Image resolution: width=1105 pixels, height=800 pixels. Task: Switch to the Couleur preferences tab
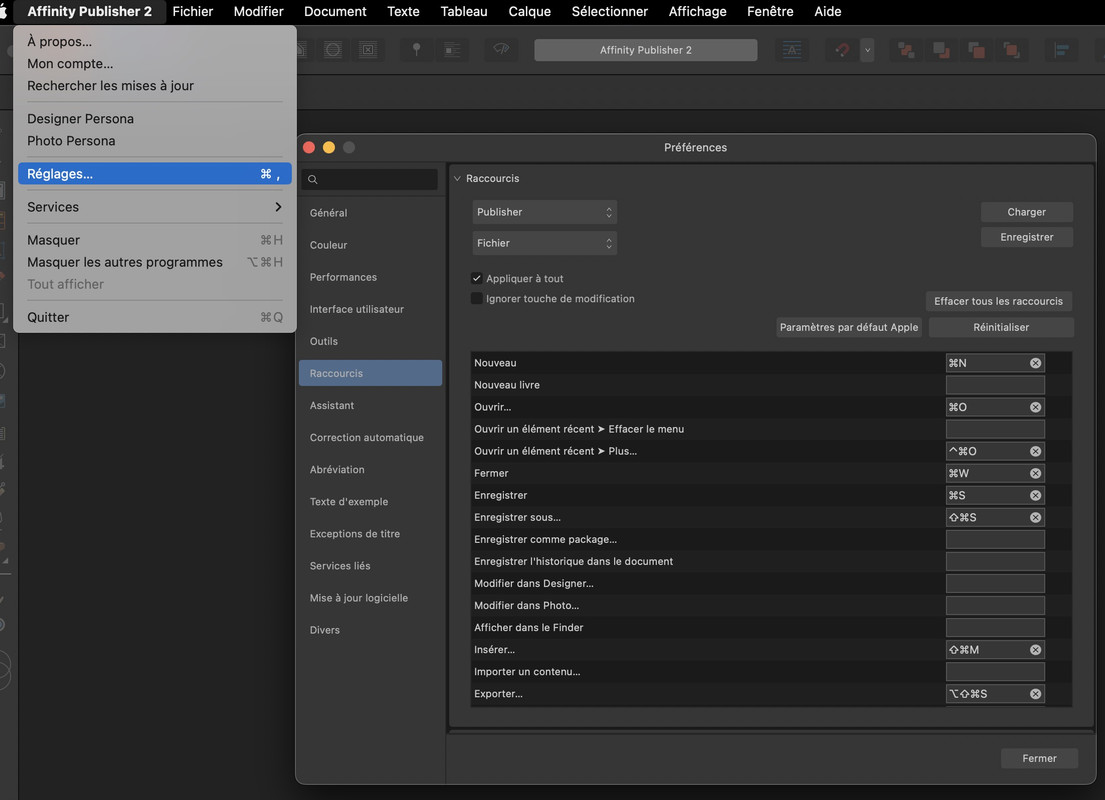pyautogui.click(x=370, y=245)
